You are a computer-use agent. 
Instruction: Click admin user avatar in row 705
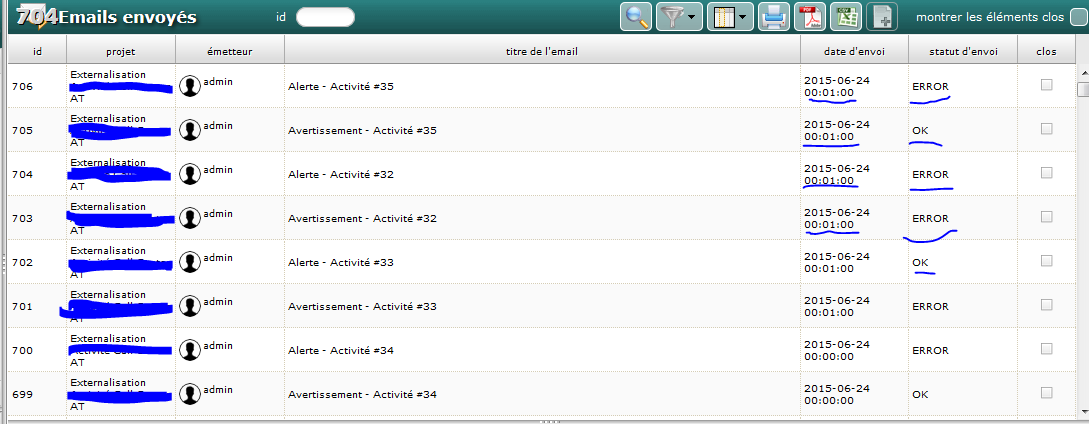190,130
